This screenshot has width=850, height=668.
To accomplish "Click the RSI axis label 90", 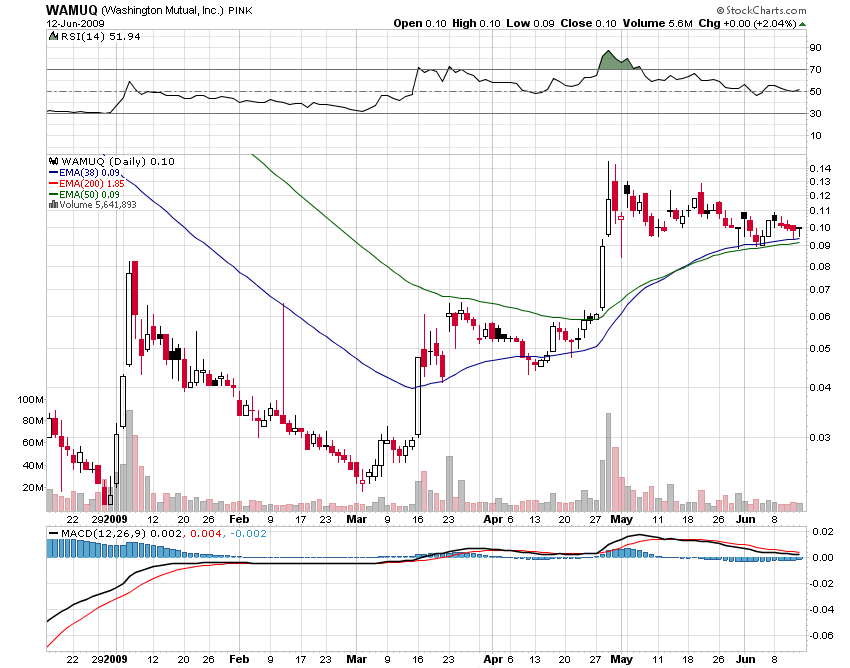I will (x=815, y=48).
